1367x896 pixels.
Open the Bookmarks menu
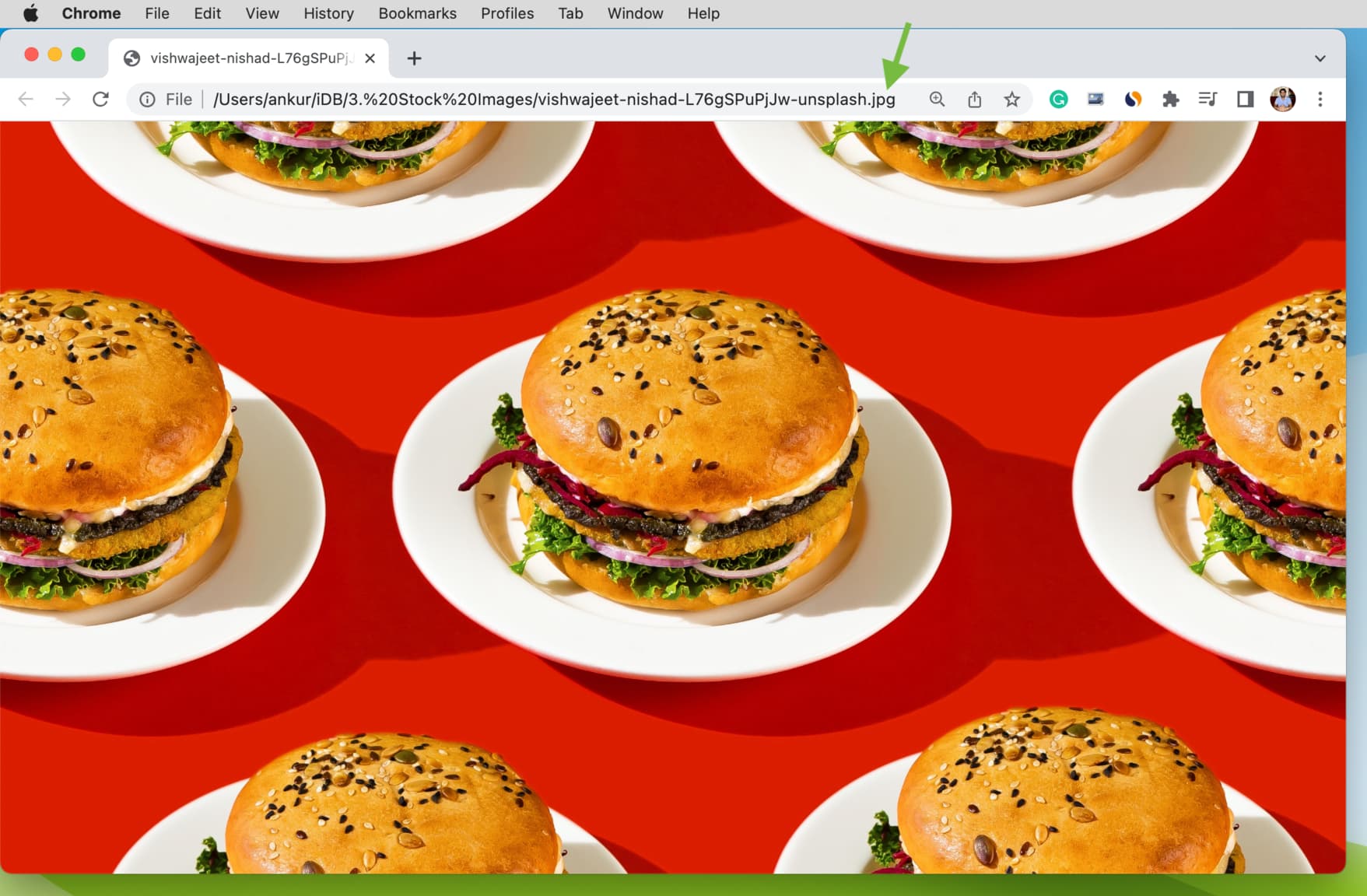click(x=417, y=13)
